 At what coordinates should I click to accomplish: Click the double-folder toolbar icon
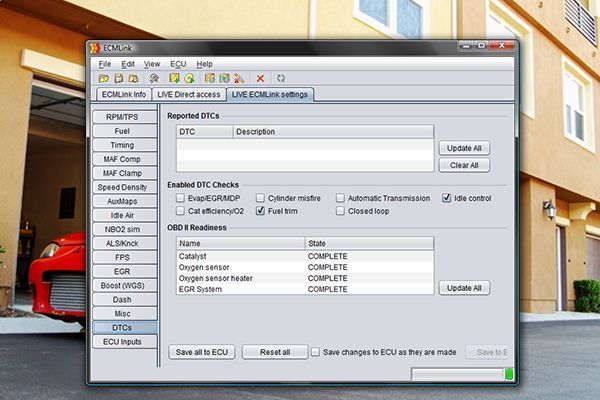coord(133,78)
